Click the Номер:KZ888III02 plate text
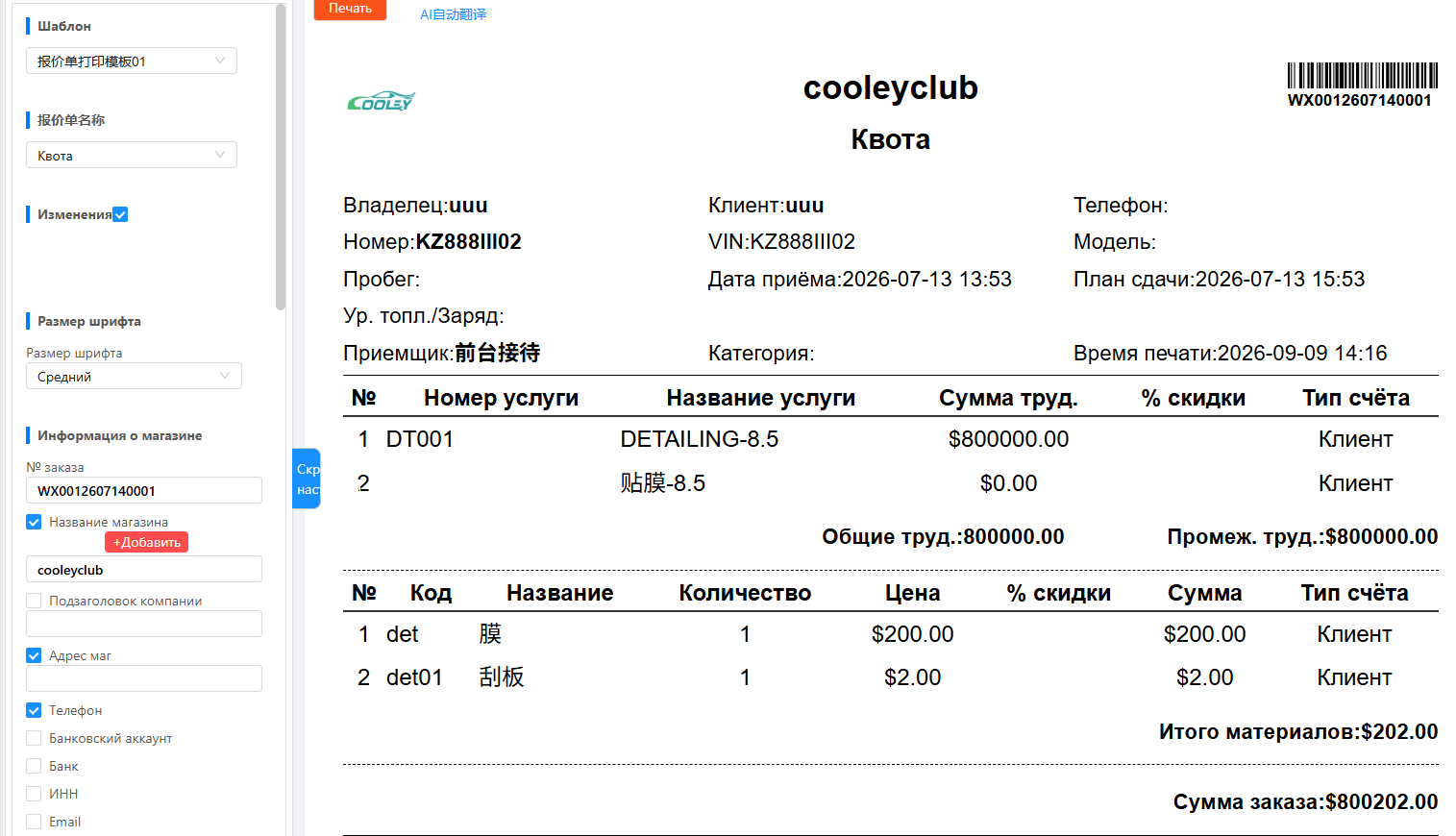1456x836 pixels. (432, 241)
